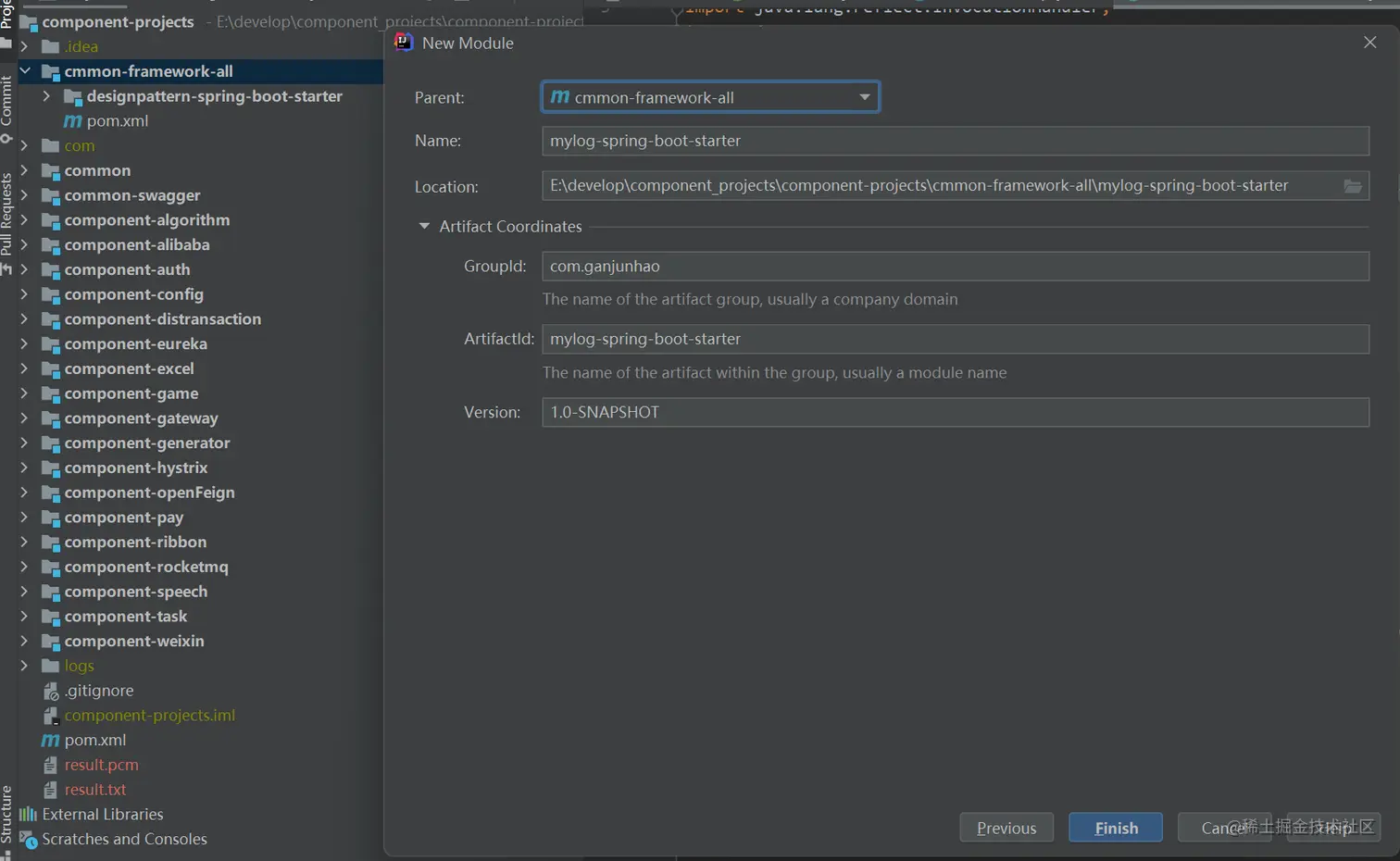Click the browse folder icon in Location field
This screenshot has width=1400, height=861.
[1353, 186]
